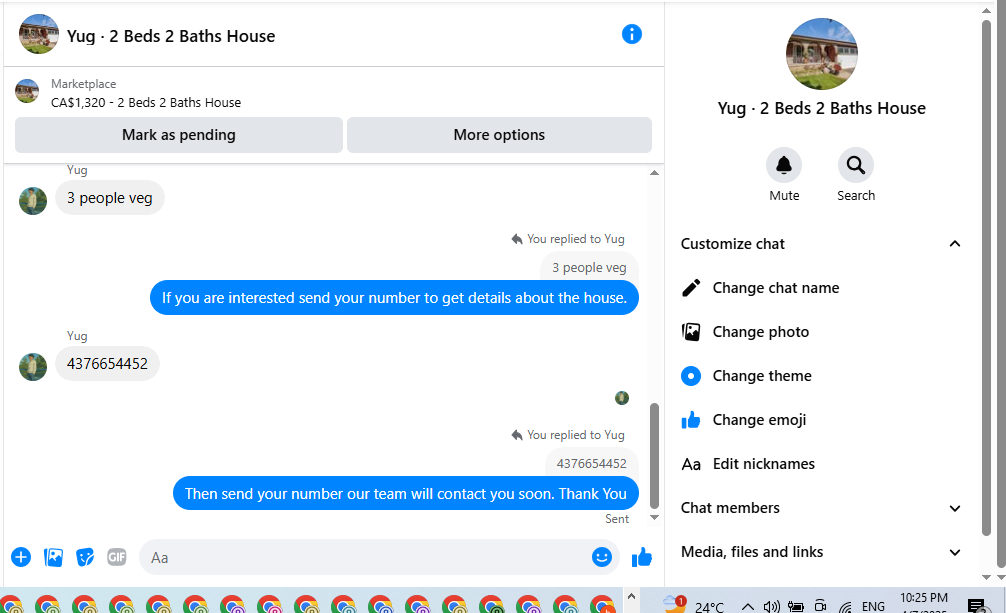This screenshot has height=613, width=1006.
Task: Open more actions with the blue plus icon
Action: pyautogui.click(x=21, y=557)
